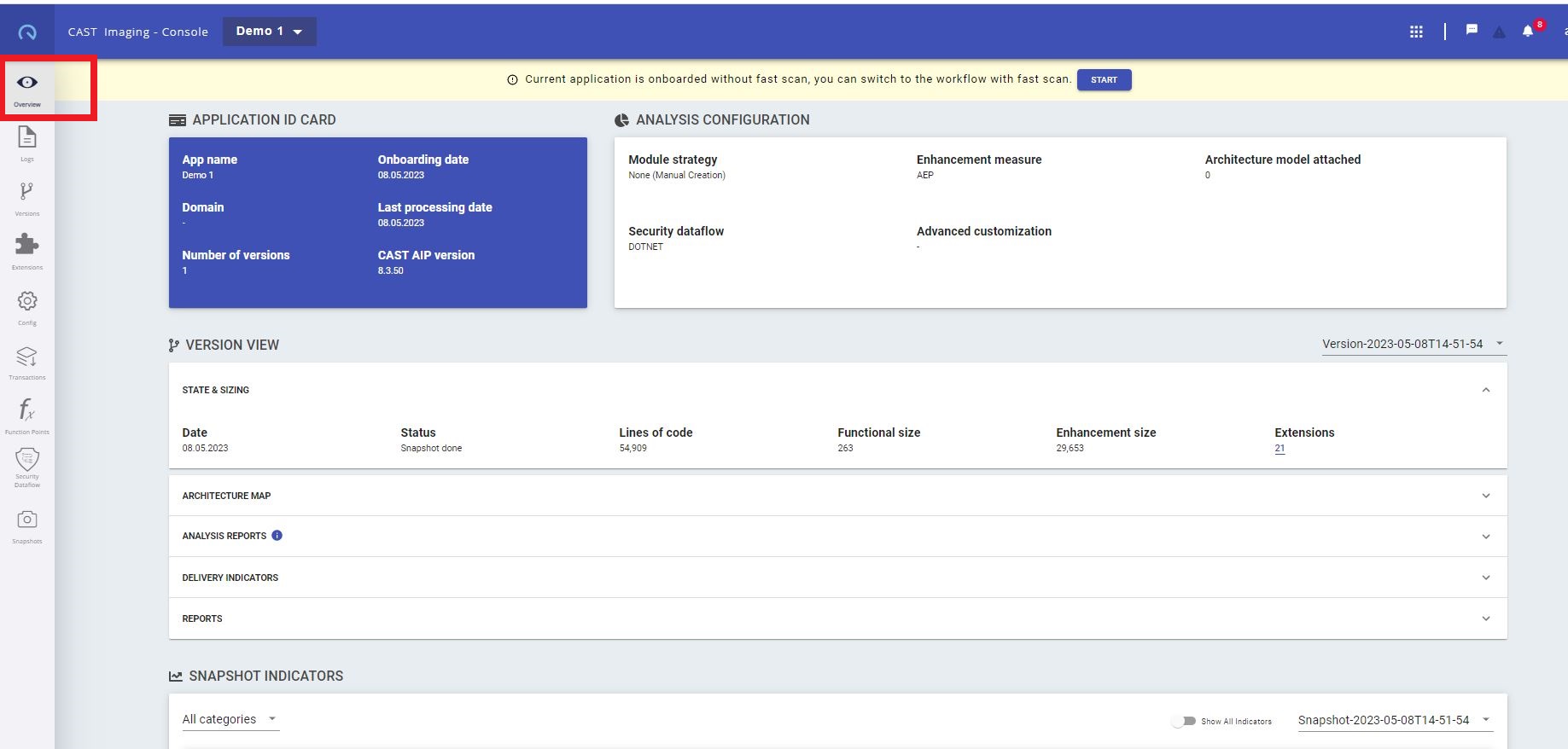
Task: Click the Functional size value 263
Action: coord(845,448)
